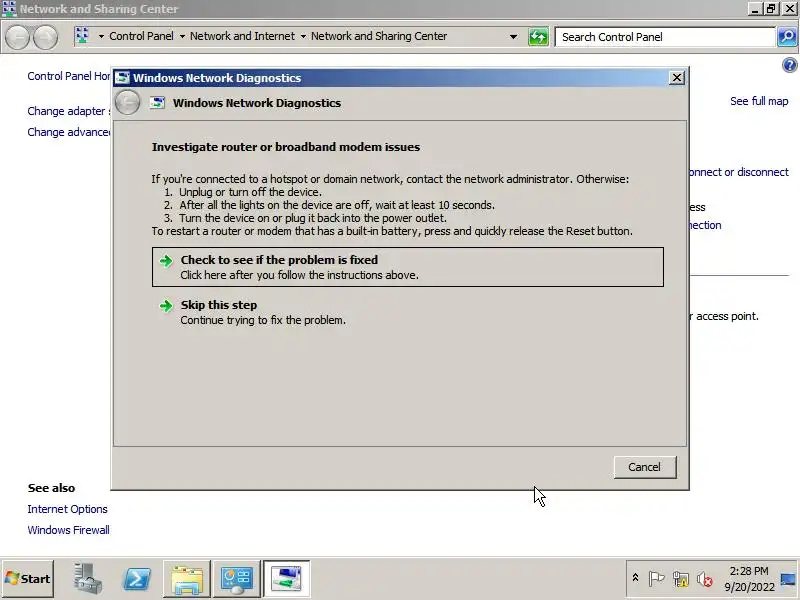Open the taskbar clock showing 2:28 PM
800x600 pixels.
point(749,579)
